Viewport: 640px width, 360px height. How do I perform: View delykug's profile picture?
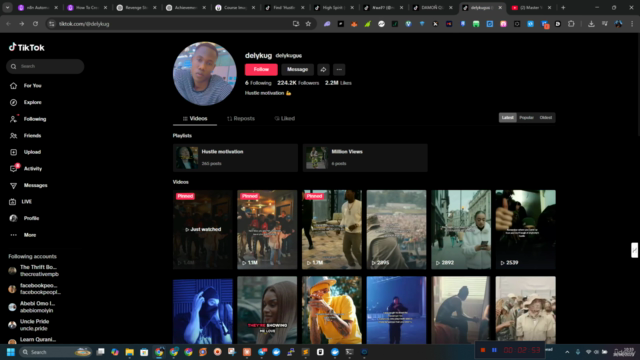coord(204,73)
